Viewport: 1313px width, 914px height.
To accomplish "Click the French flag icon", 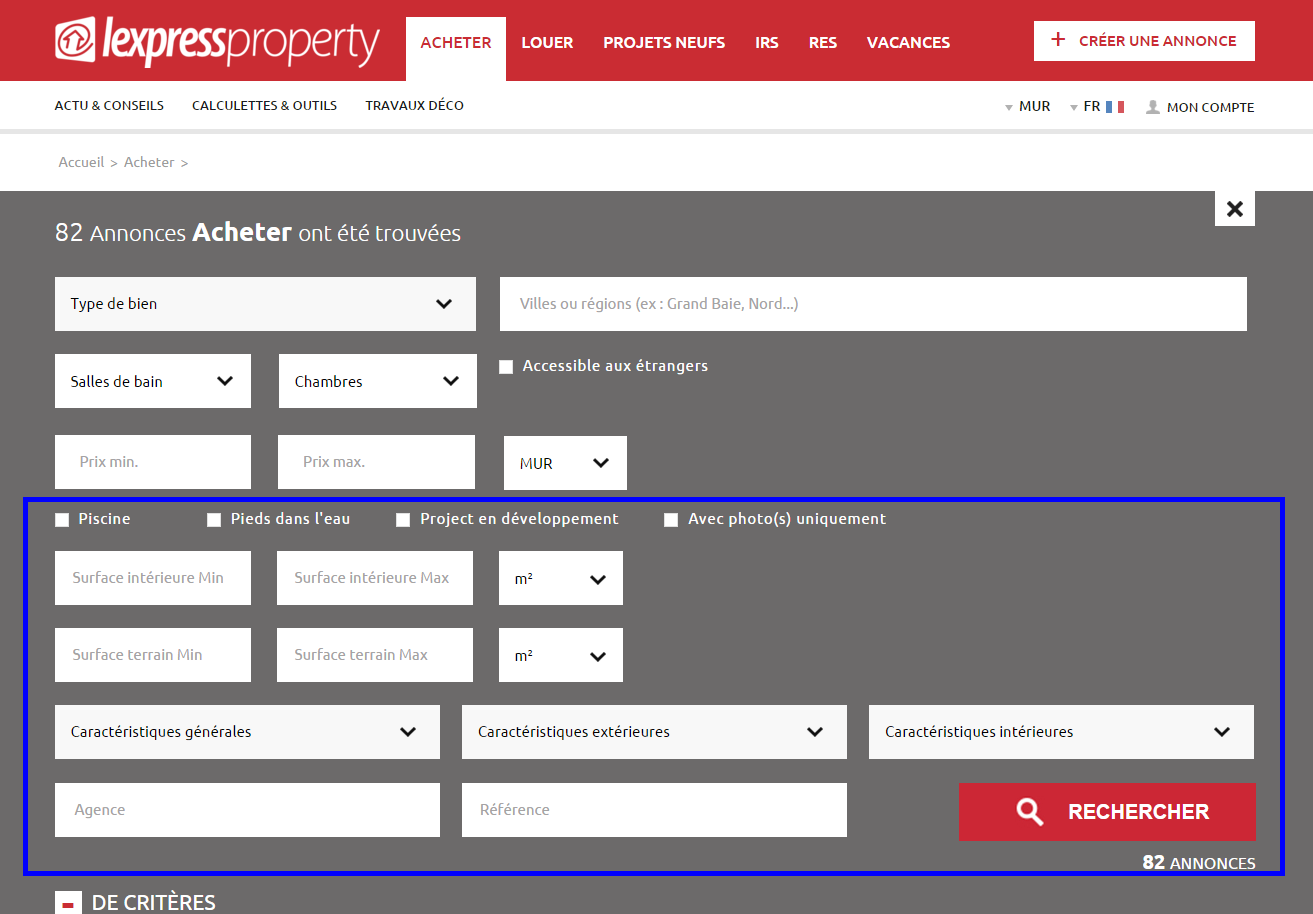I will [x=1115, y=106].
